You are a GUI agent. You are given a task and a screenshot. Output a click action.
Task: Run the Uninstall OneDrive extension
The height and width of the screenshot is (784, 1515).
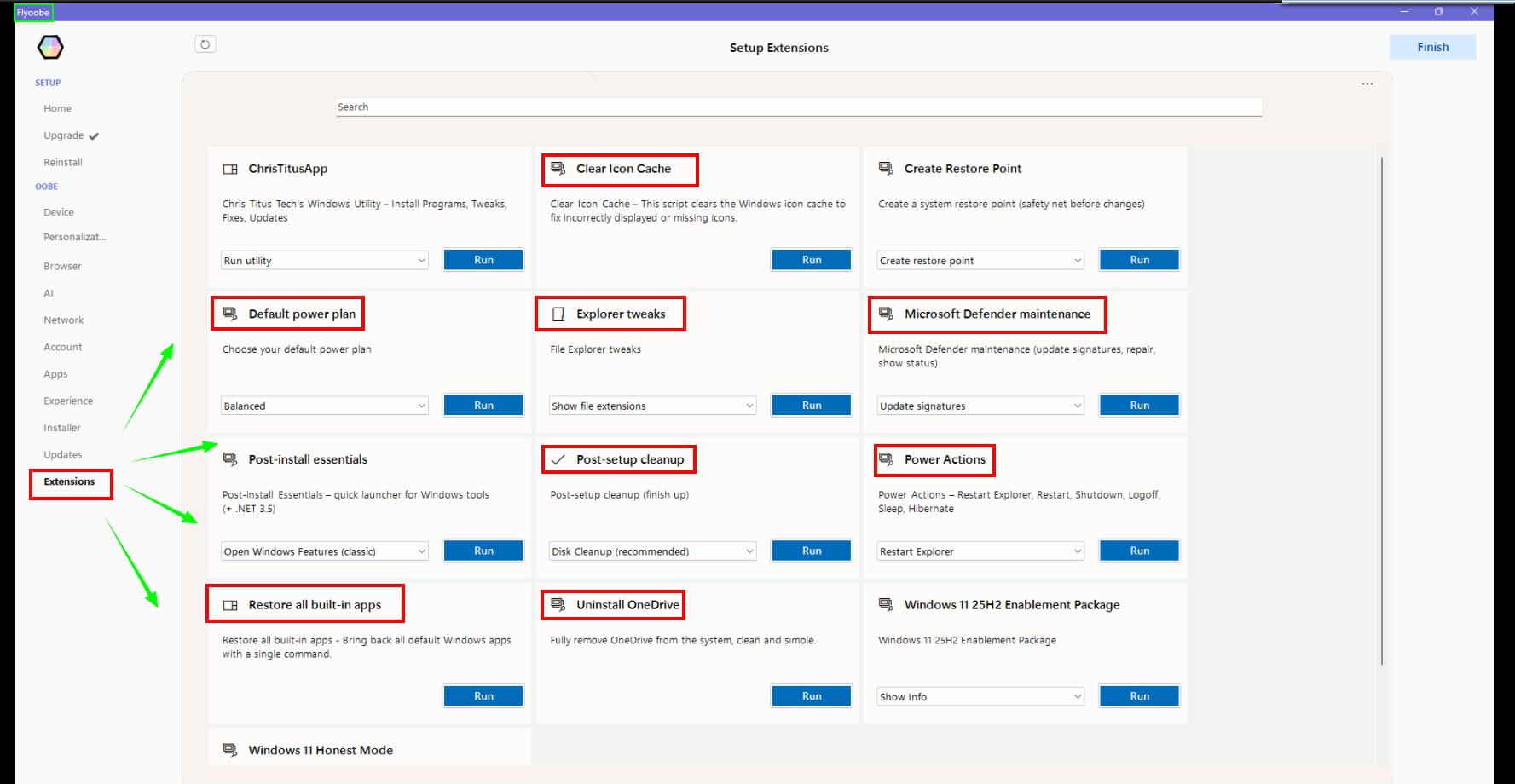tap(811, 696)
